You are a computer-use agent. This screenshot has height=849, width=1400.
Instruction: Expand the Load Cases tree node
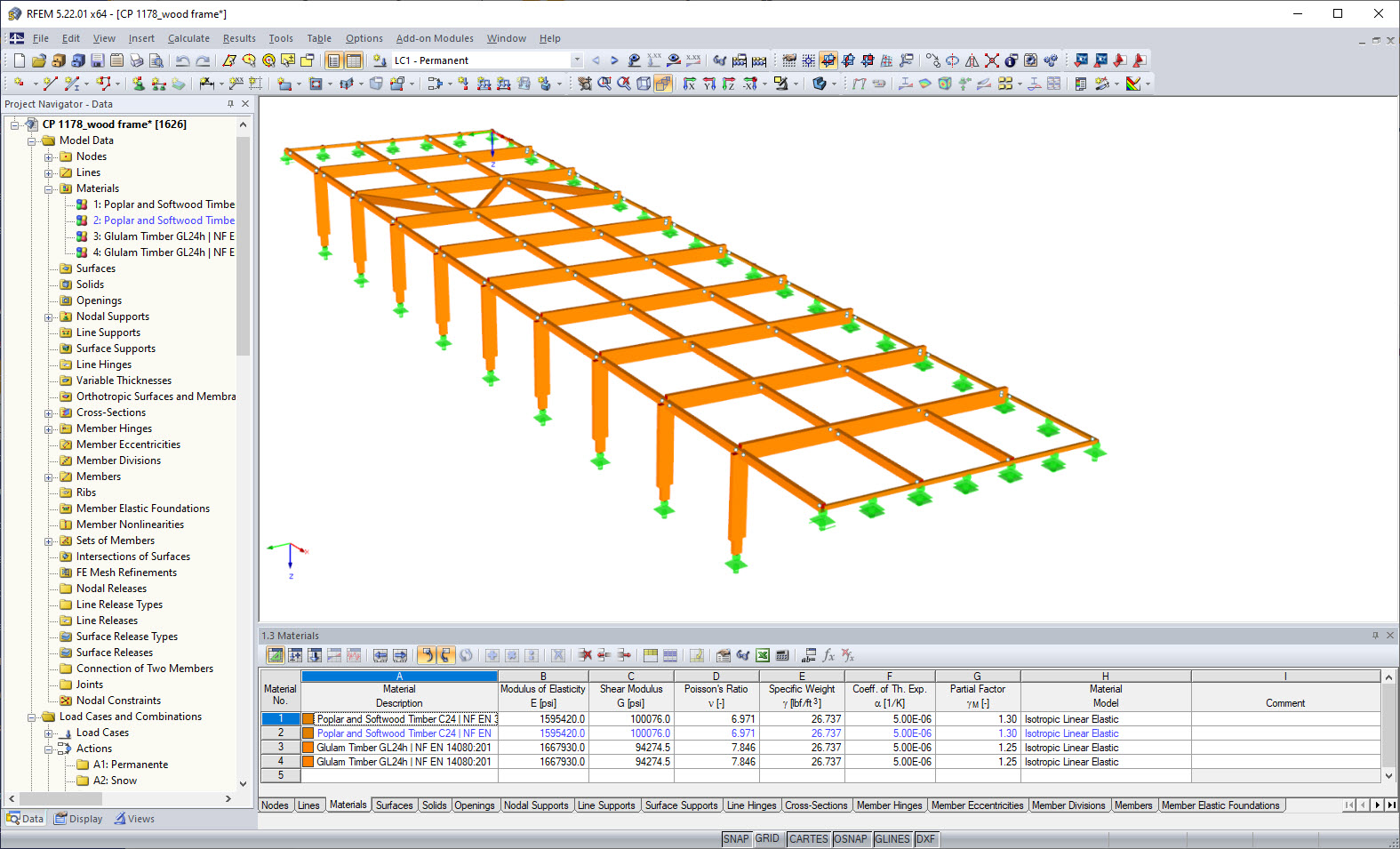[x=49, y=733]
